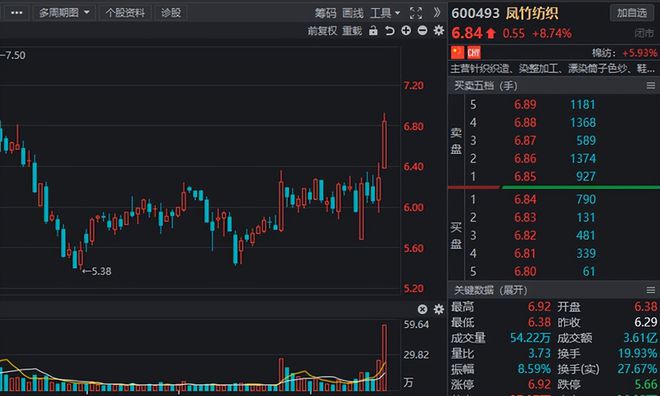Viewport: 660px width, 396px height.
Task: Select buy level 4 price 6.81
Action: 525,253
